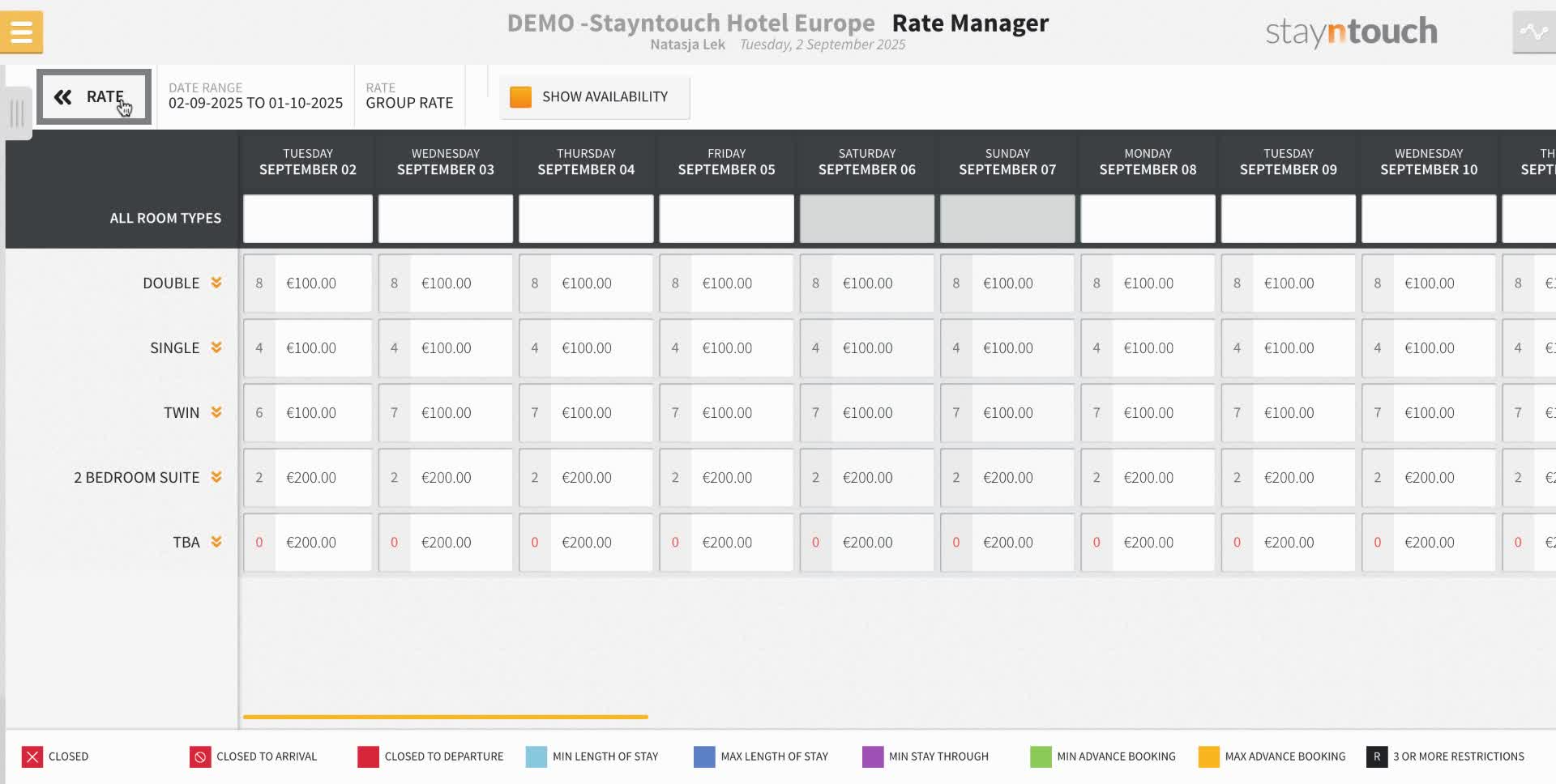Click the 2 Bedroom Suite label
The width and height of the screenshot is (1556, 784).
click(x=137, y=477)
